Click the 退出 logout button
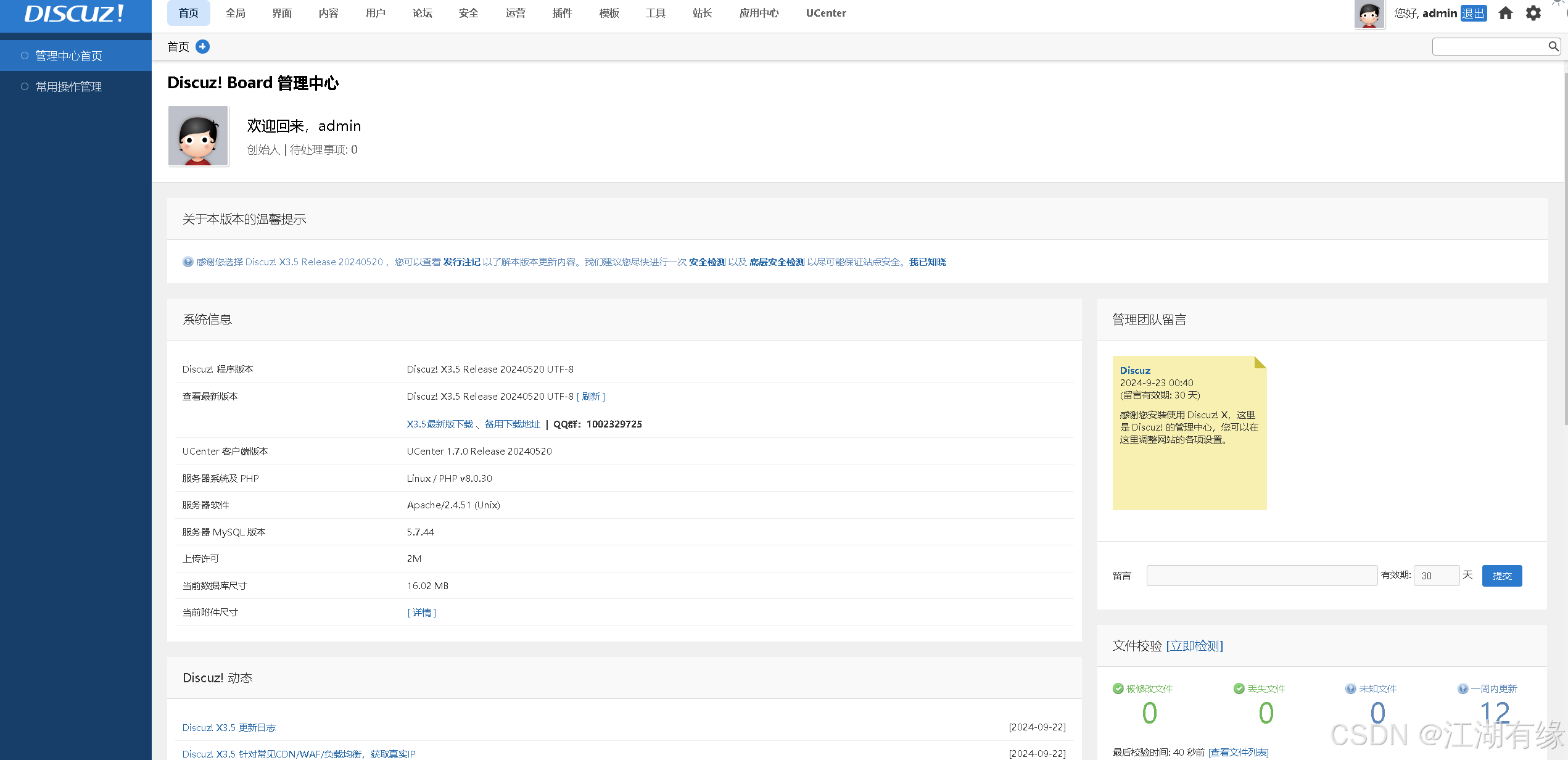1568x760 pixels. [x=1473, y=13]
